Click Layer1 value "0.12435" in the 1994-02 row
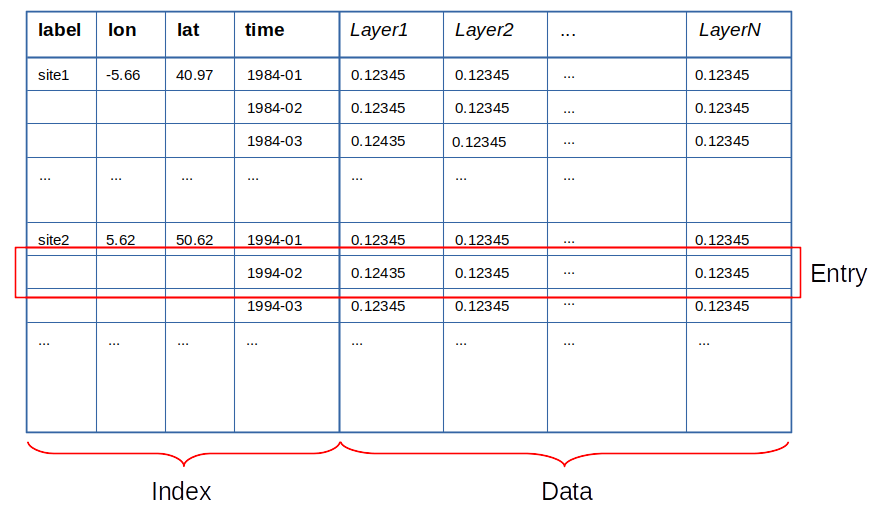Screen dimensions: 883x509 click(378, 273)
